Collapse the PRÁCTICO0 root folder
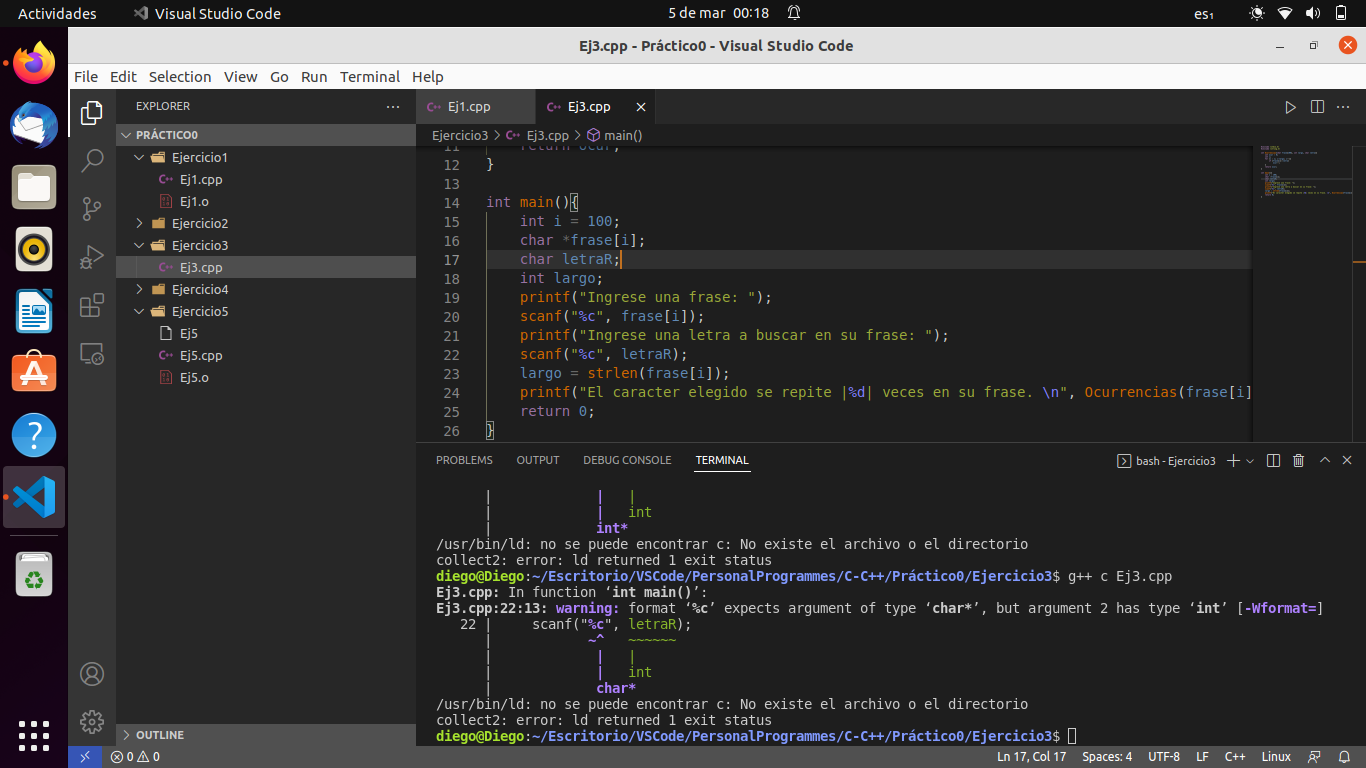Screen dimensions: 1366x768 (266, 135)
